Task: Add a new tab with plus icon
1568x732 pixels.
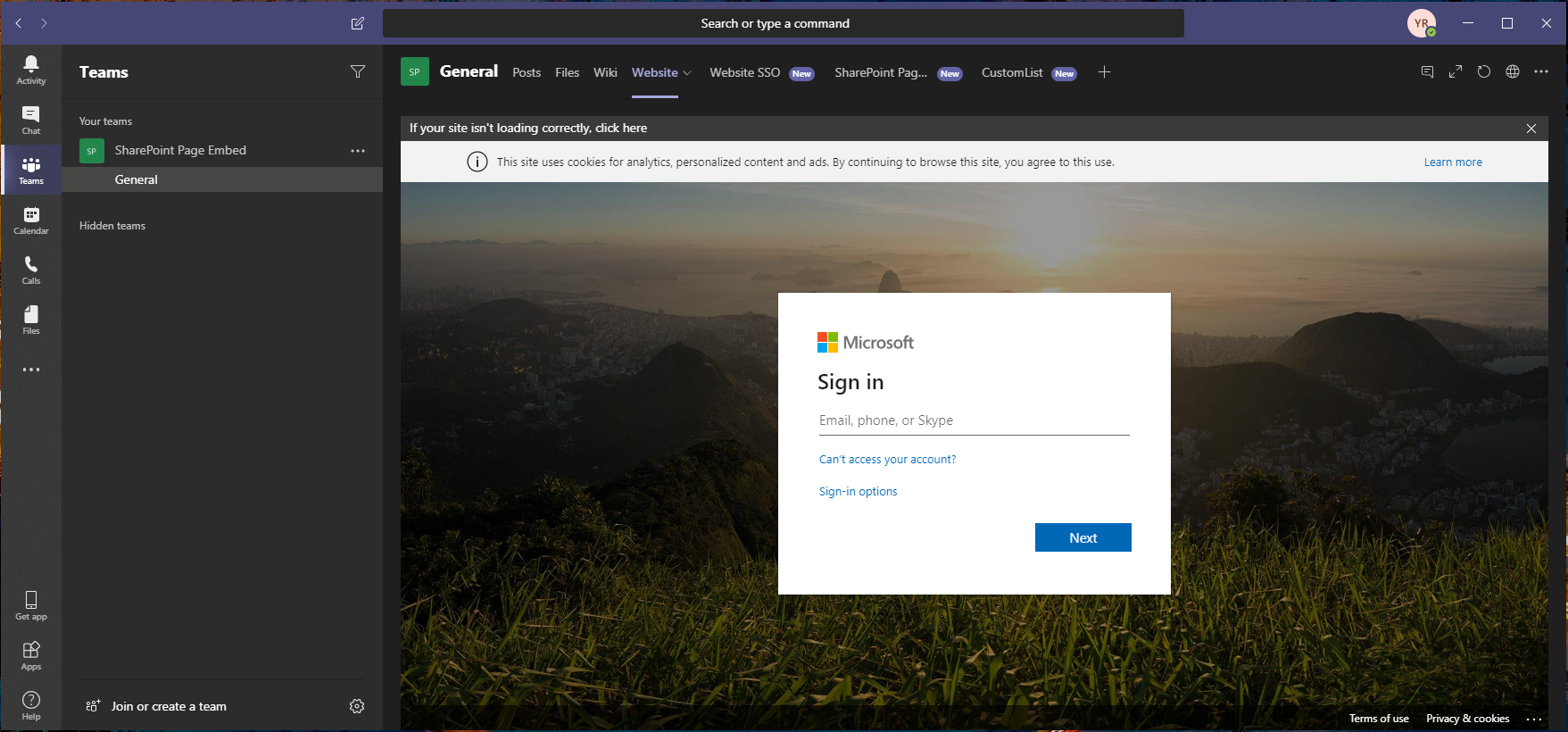Action: (x=1104, y=72)
